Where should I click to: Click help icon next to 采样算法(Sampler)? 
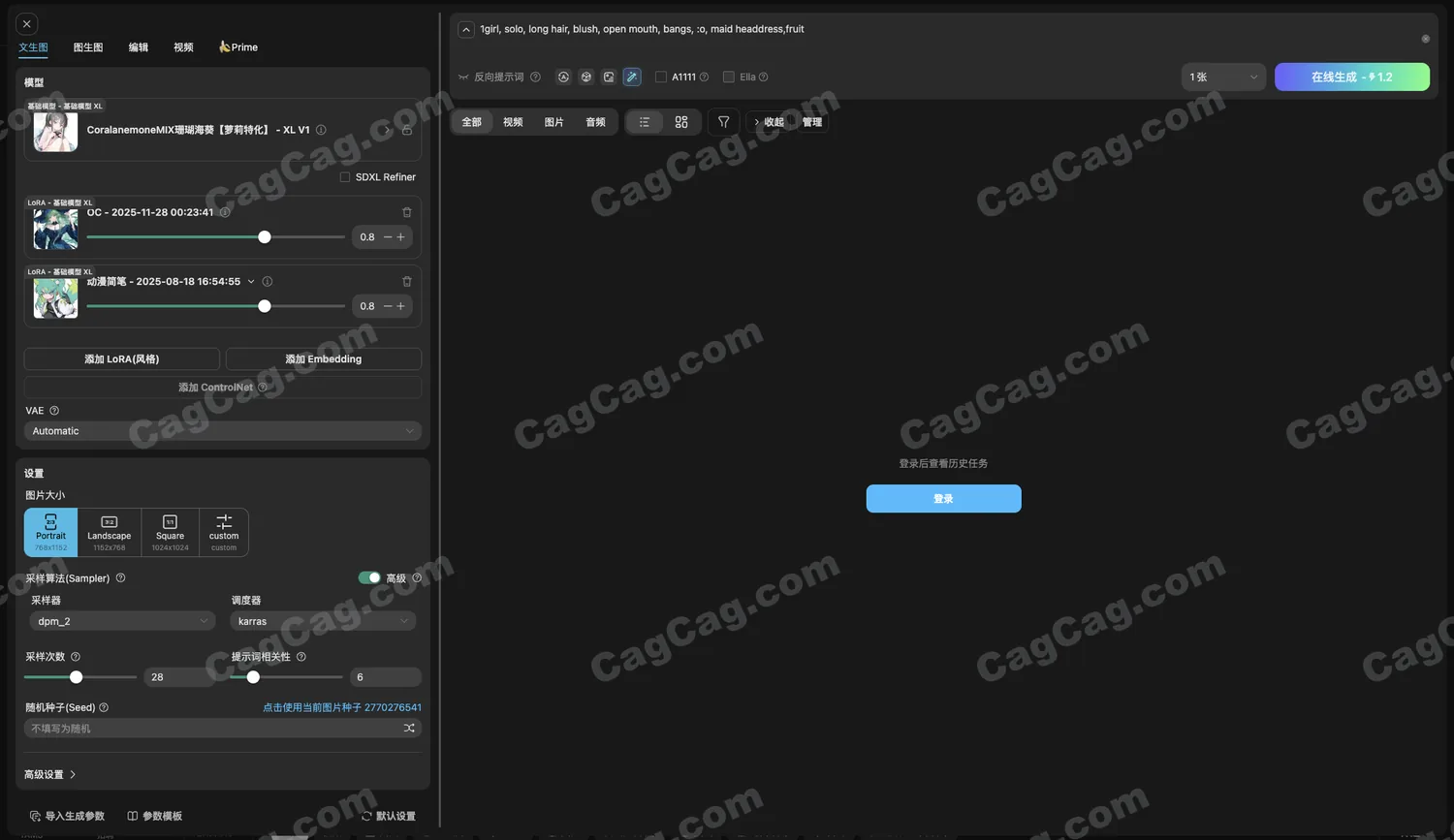pyautogui.click(x=121, y=578)
